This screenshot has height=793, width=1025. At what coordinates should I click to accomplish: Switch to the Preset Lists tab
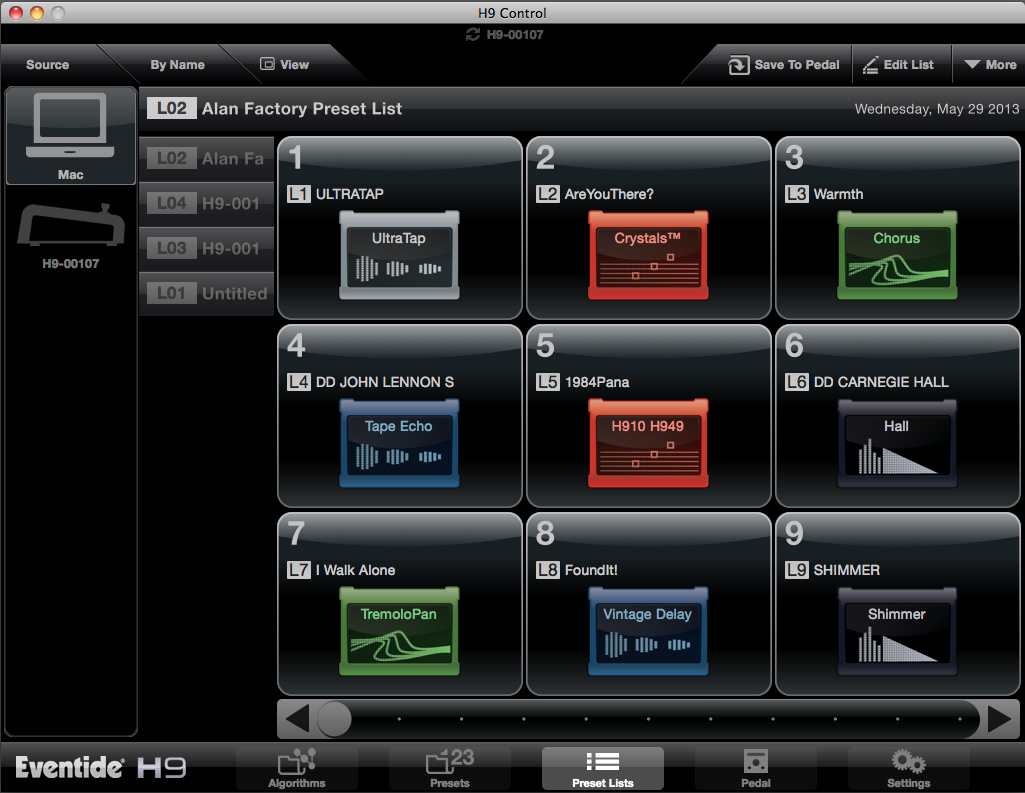point(603,768)
